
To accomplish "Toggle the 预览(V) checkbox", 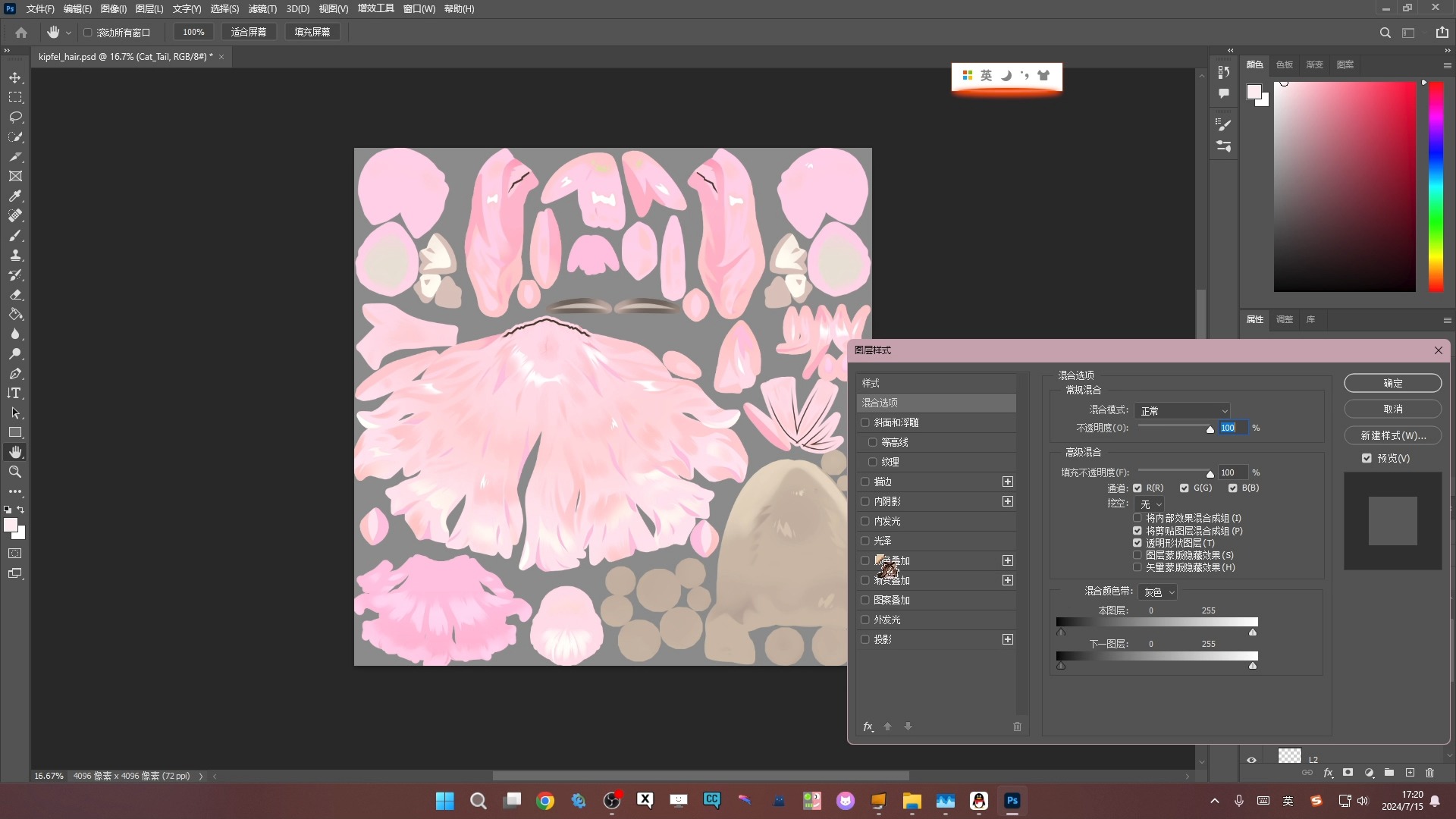I will point(1367,458).
